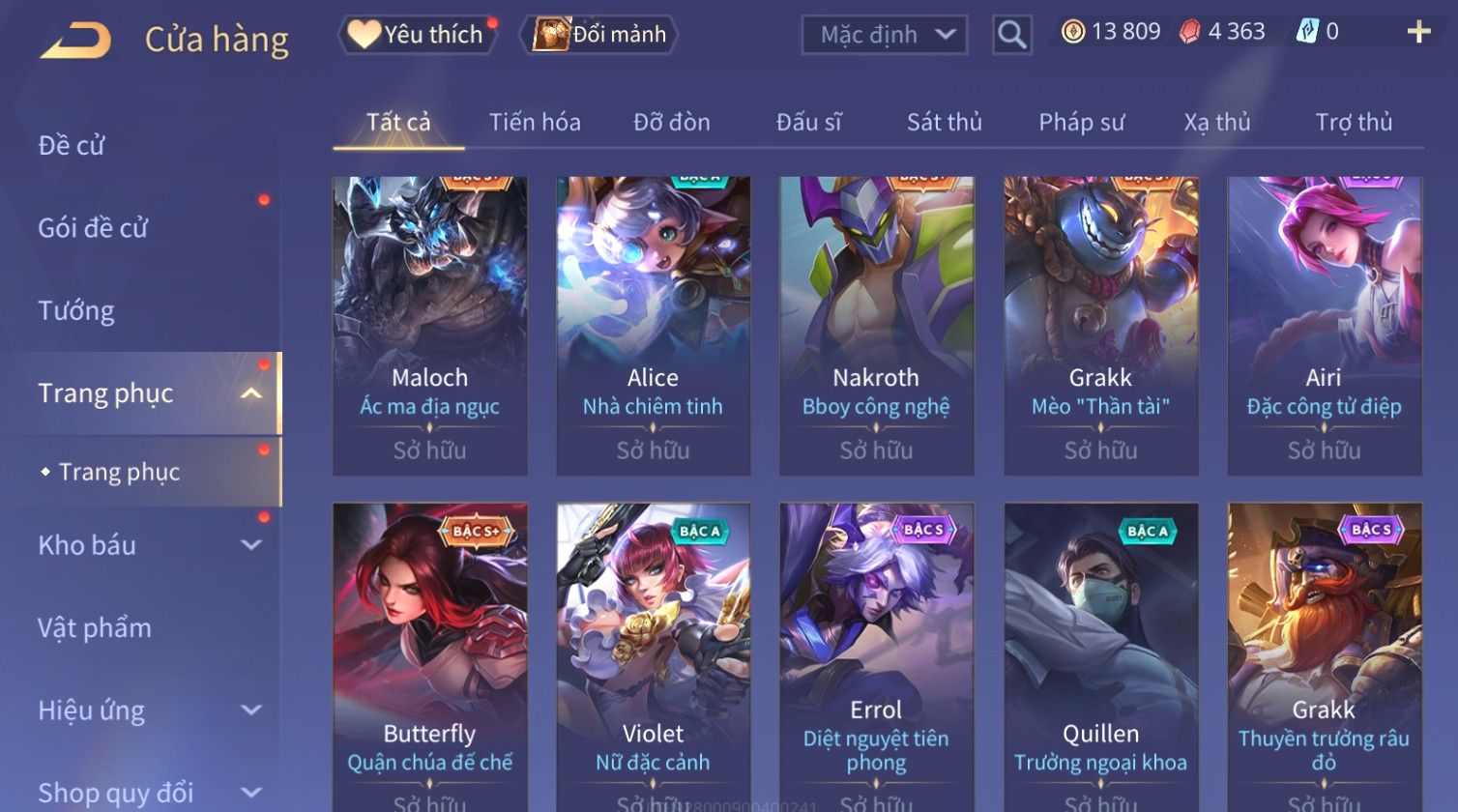Tap the back arrow icon
The width and height of the screenshot is (1458, 812).
[x=75, y=40]
